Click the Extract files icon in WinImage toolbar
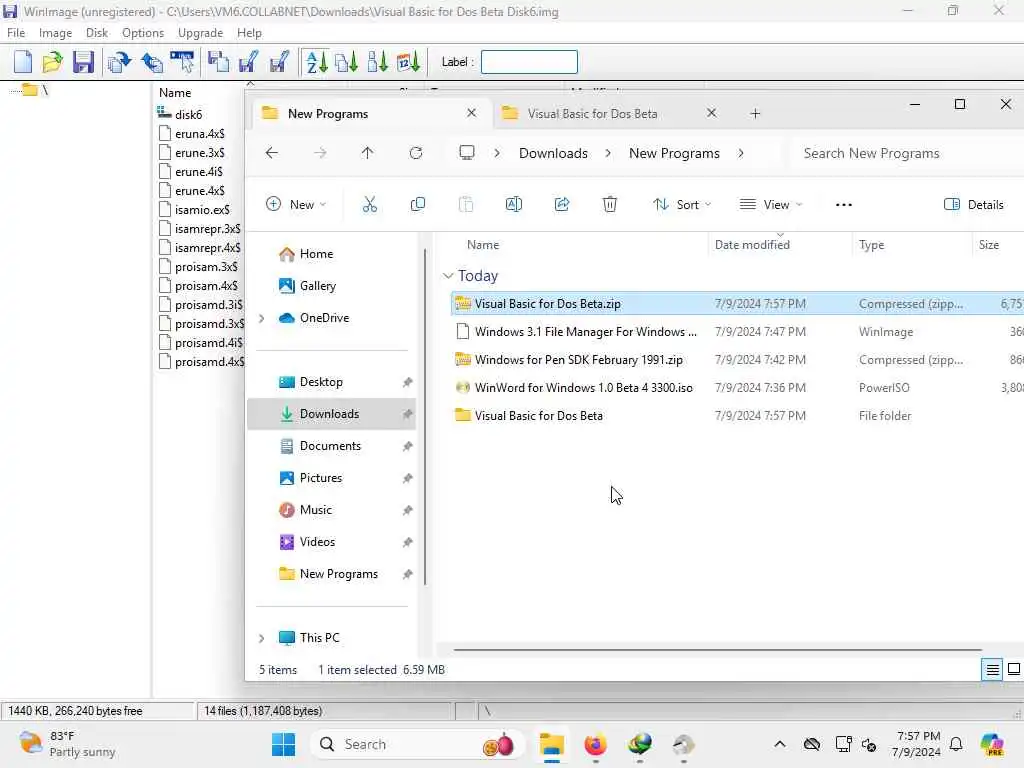Image resolution: width=1024 pixels, height=768 pixels. pos(120,62)
